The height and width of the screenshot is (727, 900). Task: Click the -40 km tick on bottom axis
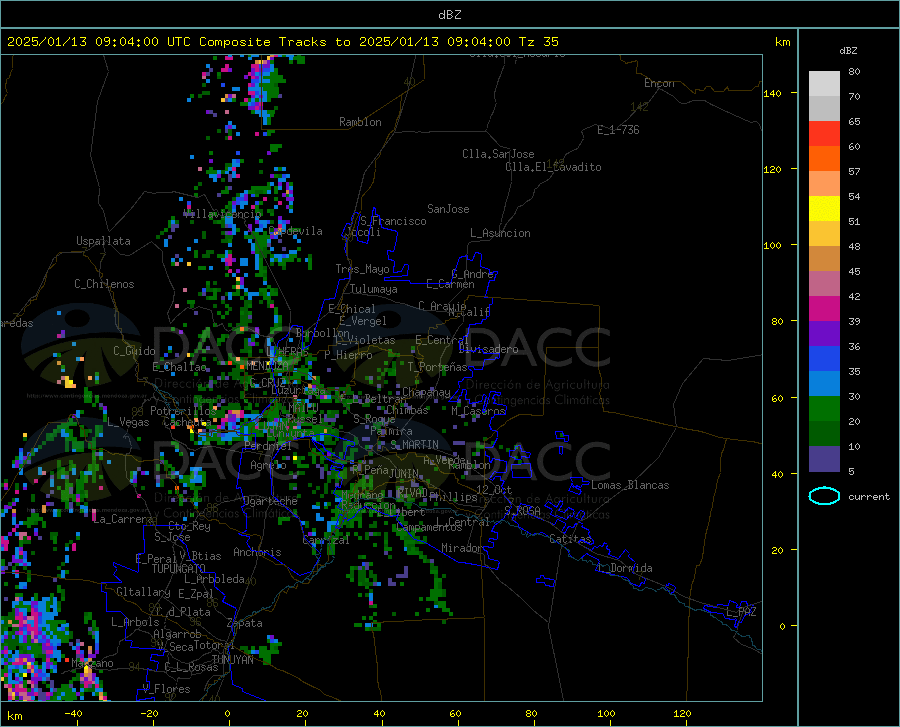click(x=73, y=713)
